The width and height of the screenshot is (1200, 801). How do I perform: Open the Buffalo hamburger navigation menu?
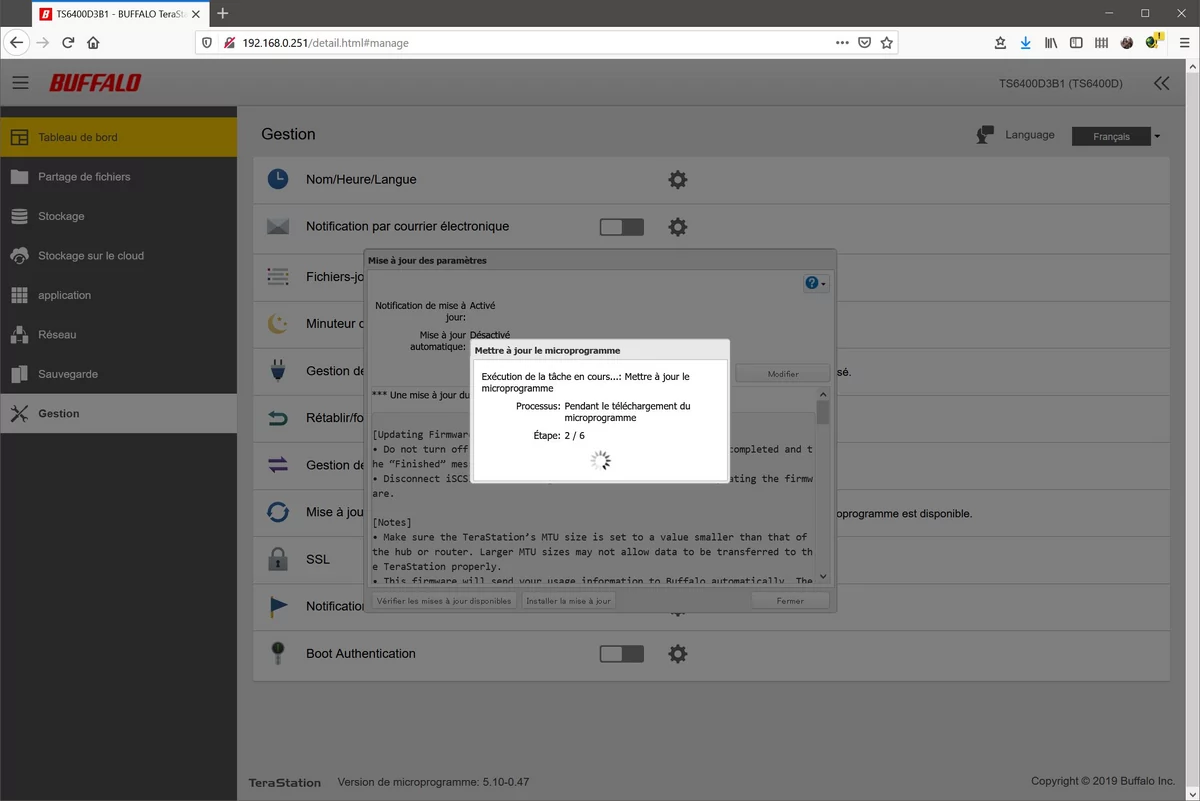tap(20, 83)
